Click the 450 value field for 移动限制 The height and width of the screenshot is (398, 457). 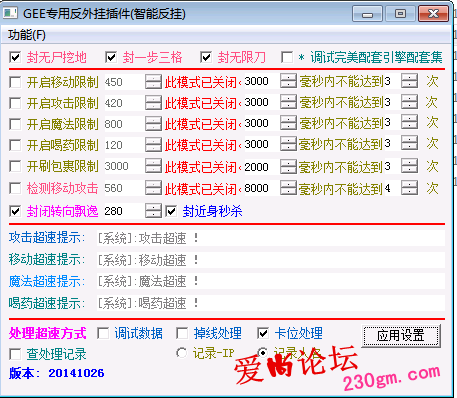click(125, 82)
